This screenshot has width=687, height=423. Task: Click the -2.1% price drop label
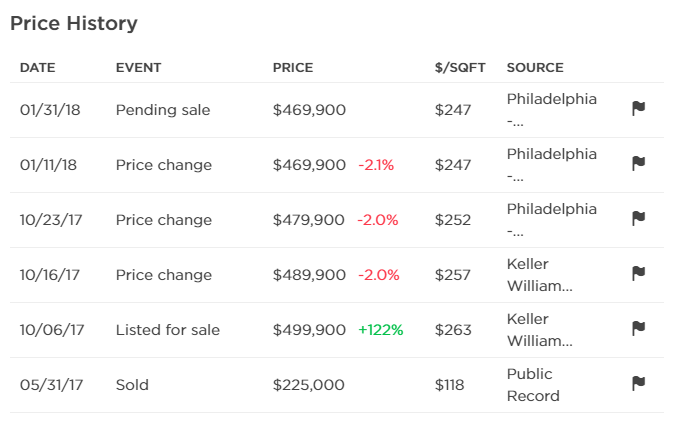point(375,165)
